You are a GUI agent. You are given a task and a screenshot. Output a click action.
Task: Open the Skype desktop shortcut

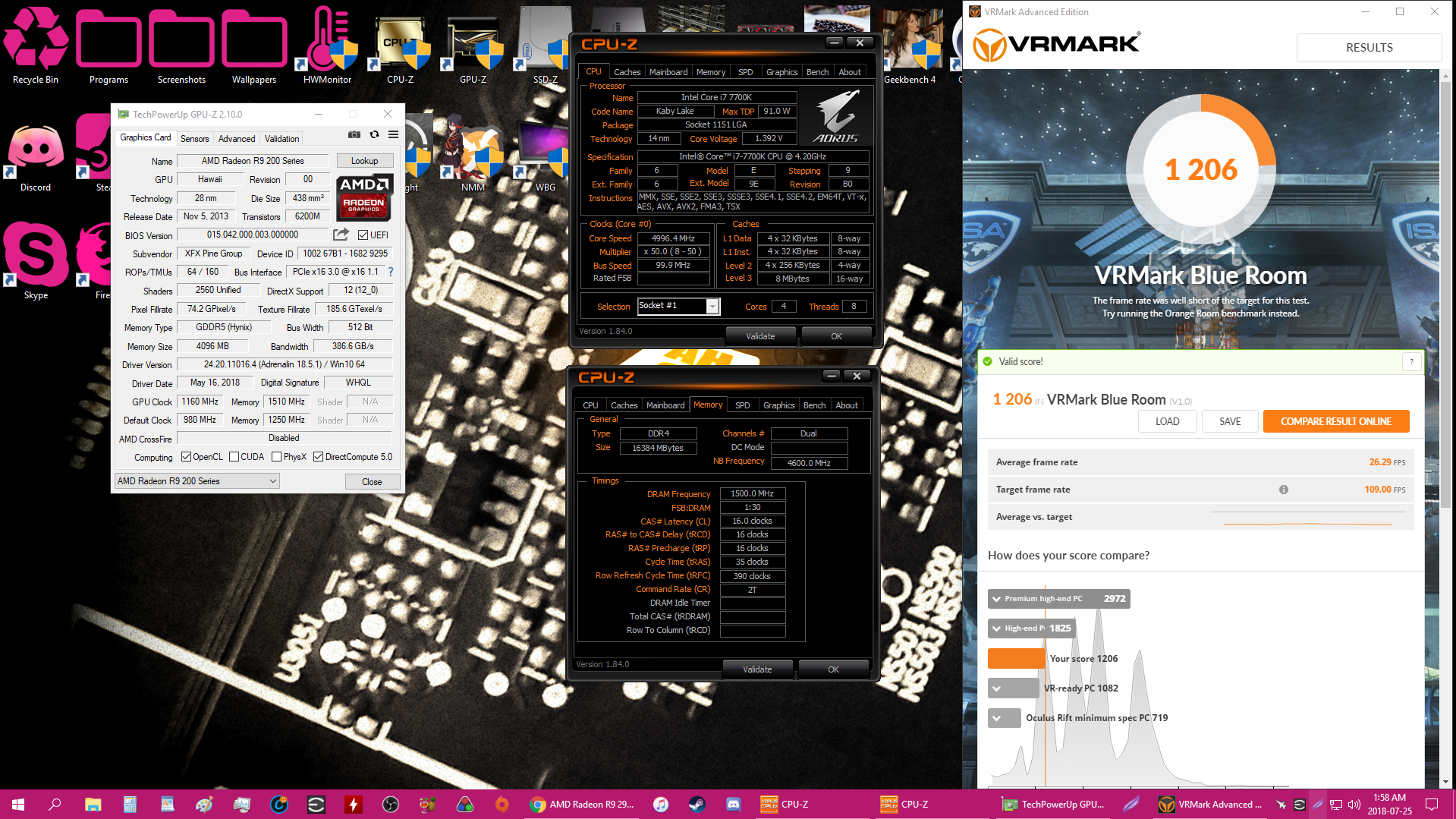(x=36, y=262)
